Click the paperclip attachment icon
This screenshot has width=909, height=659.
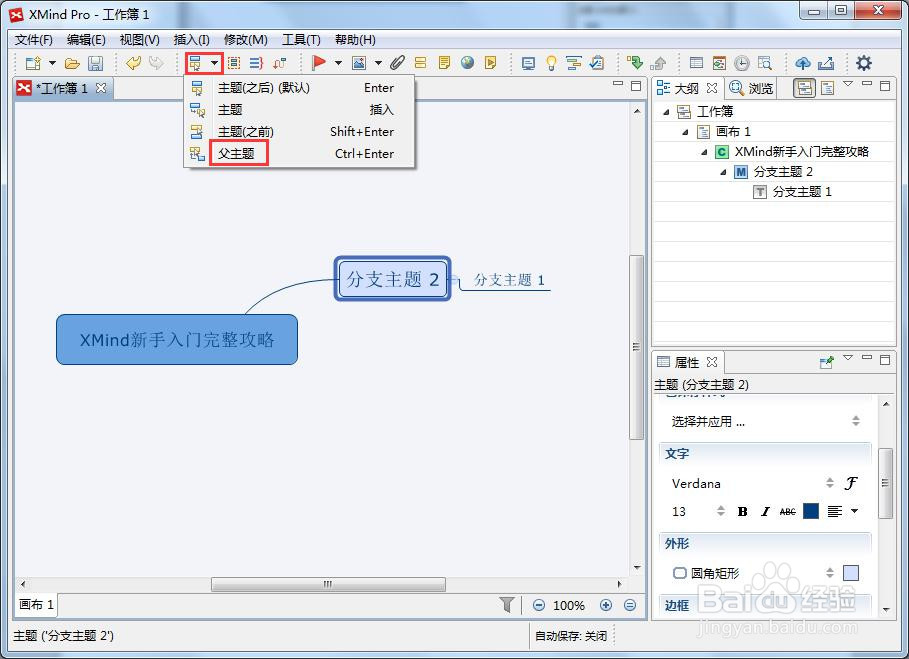pyautogui.click(x=397, y=63)
